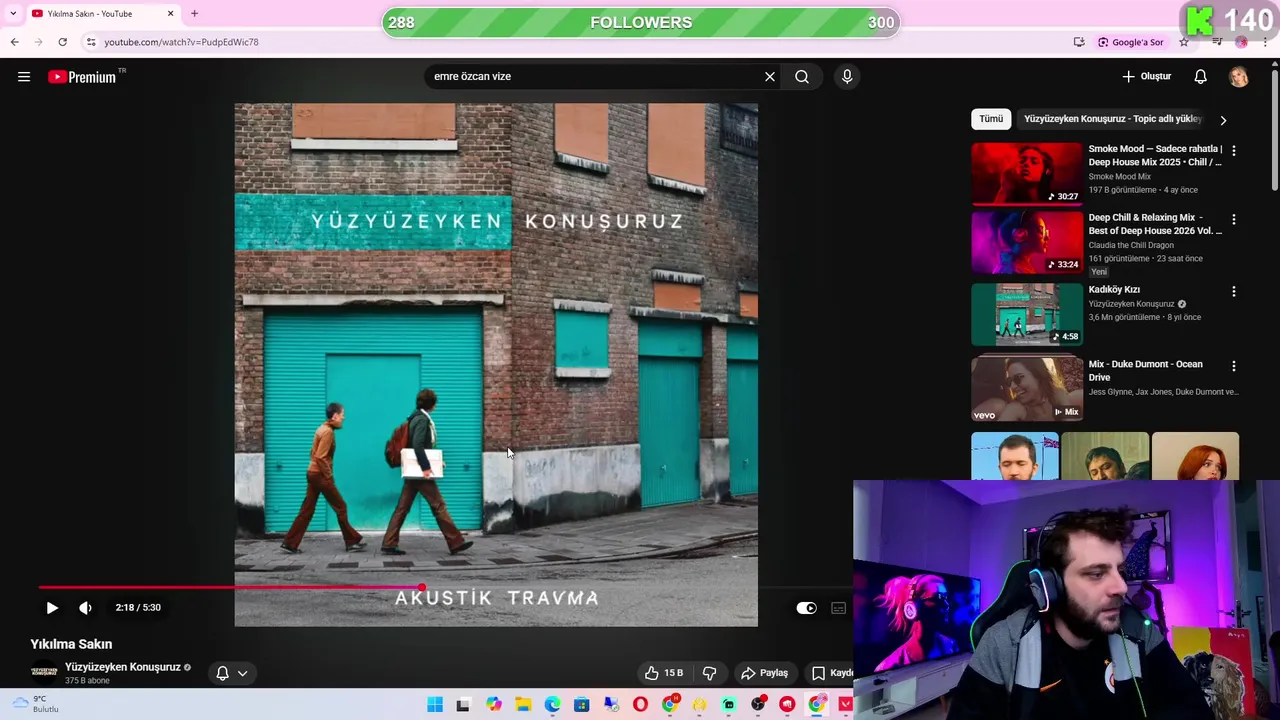1280x720 pixels.
Task: Open File Explorer from the taskbar
Action: [x=523, y=705]
